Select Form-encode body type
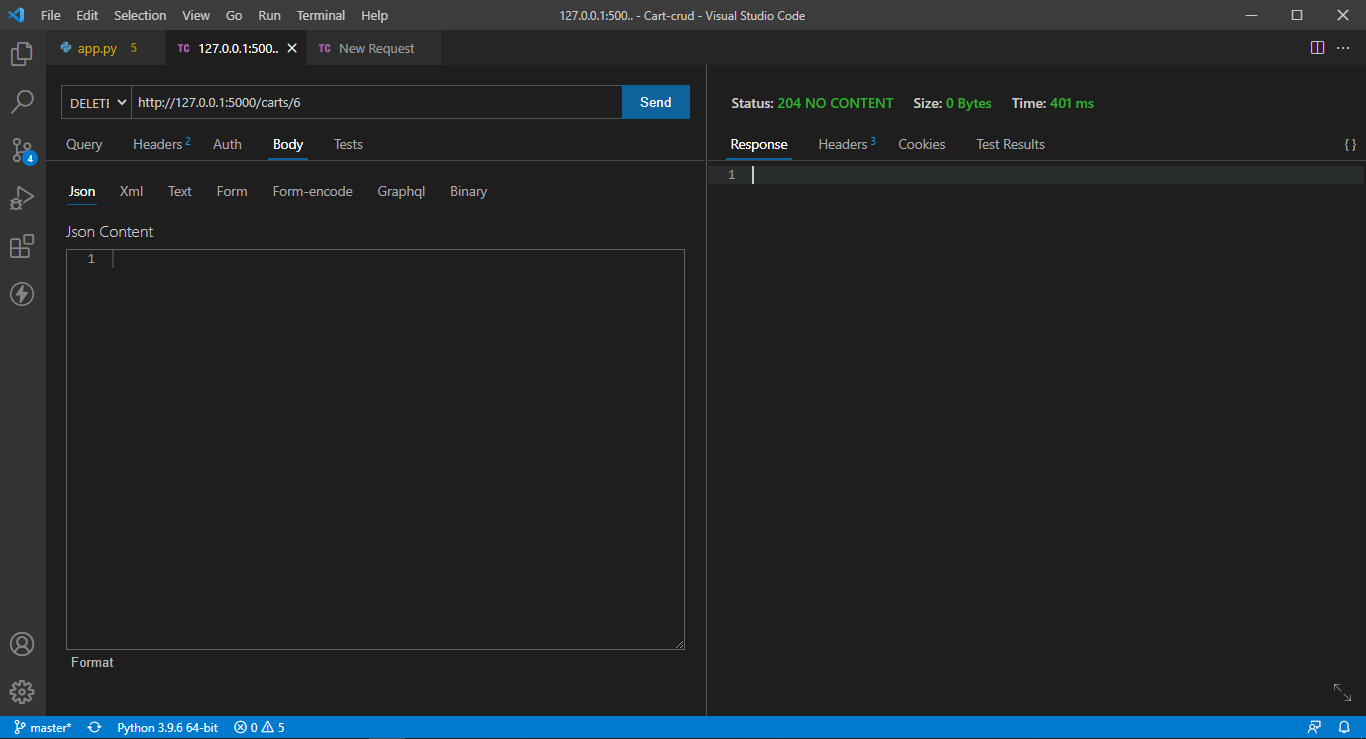The height and width of the screenshot is (739, 1366). [x=313, y=191]
